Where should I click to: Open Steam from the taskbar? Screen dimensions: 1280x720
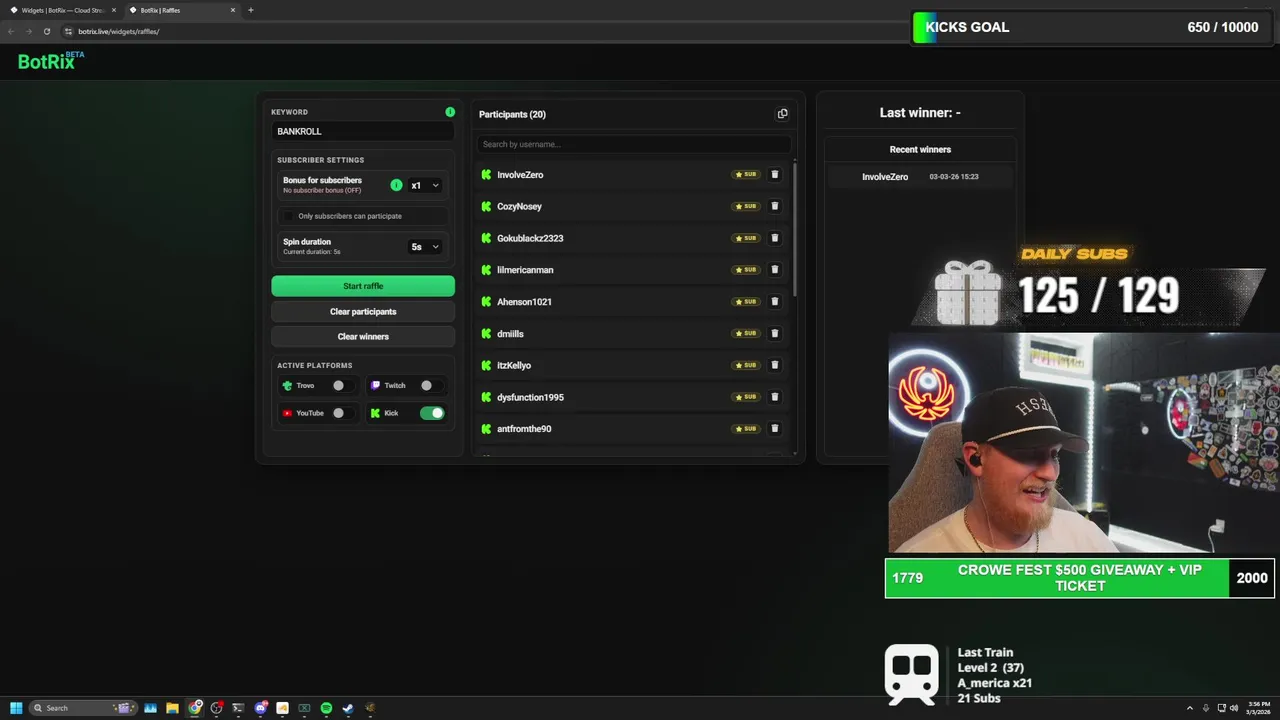[348, 708]
